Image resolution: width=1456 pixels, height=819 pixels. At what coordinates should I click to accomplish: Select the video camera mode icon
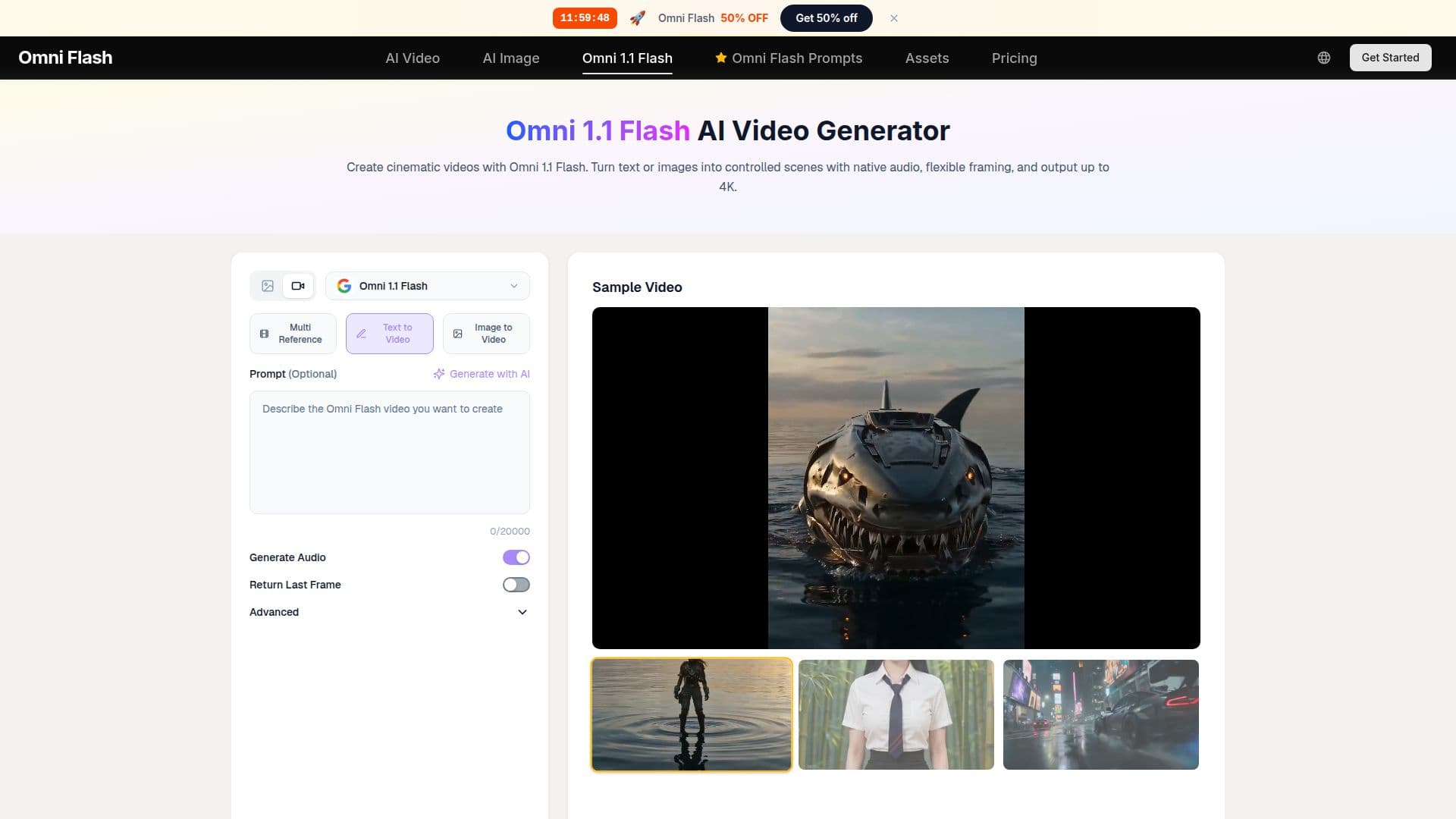[298, 286]
